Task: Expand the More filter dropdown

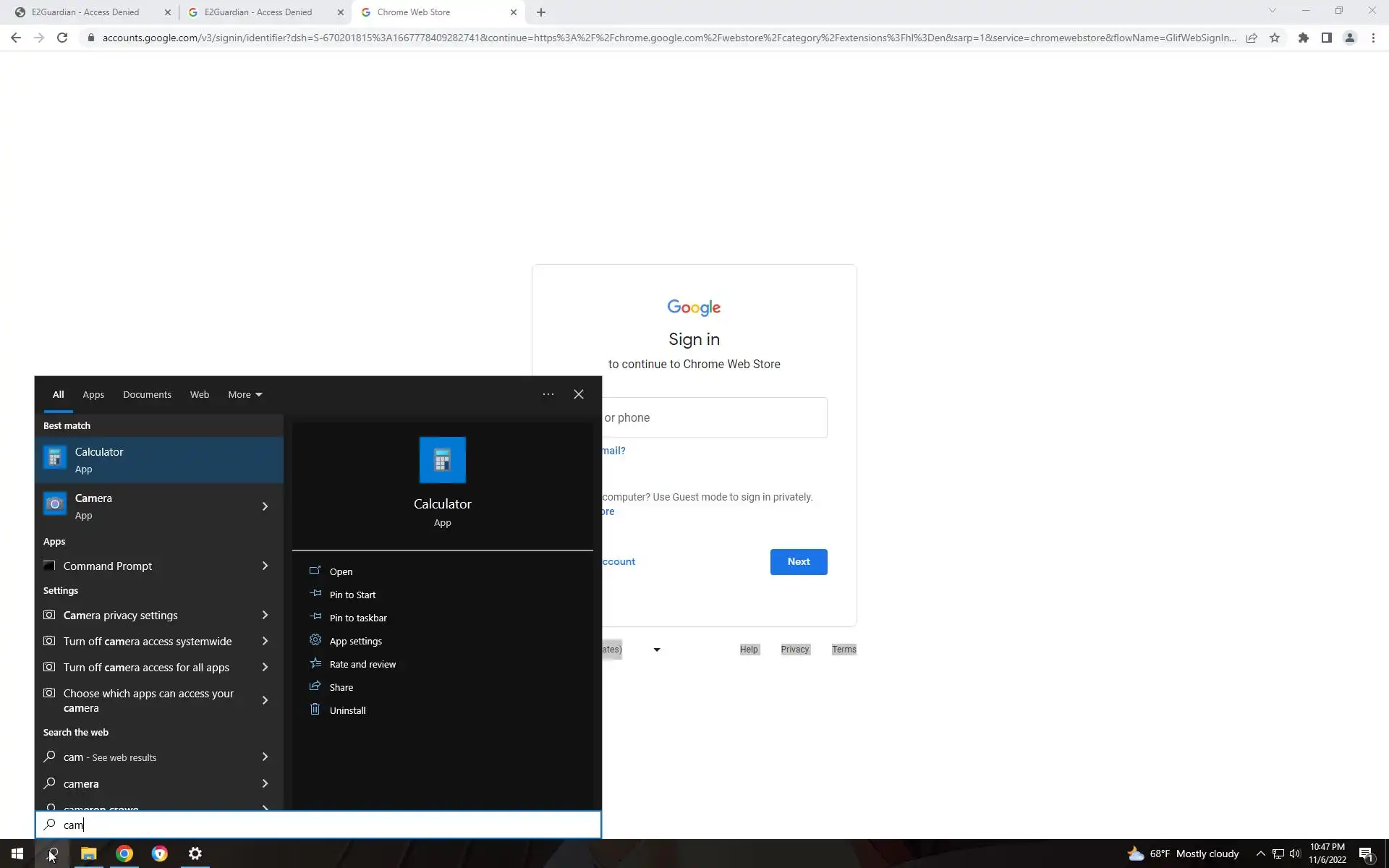Action: 245,394
